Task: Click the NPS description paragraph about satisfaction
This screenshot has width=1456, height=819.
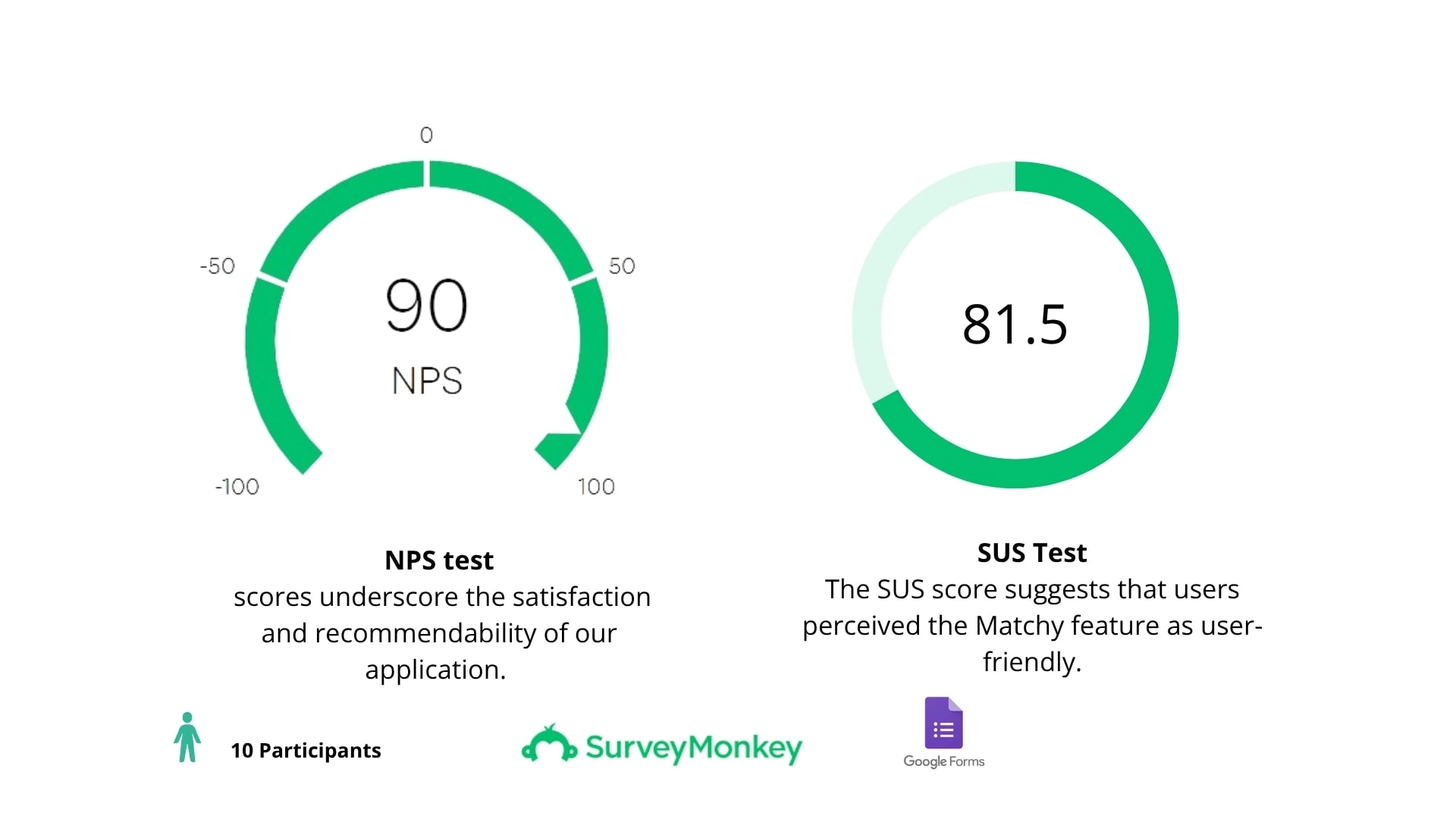Action: click(441, 633)
